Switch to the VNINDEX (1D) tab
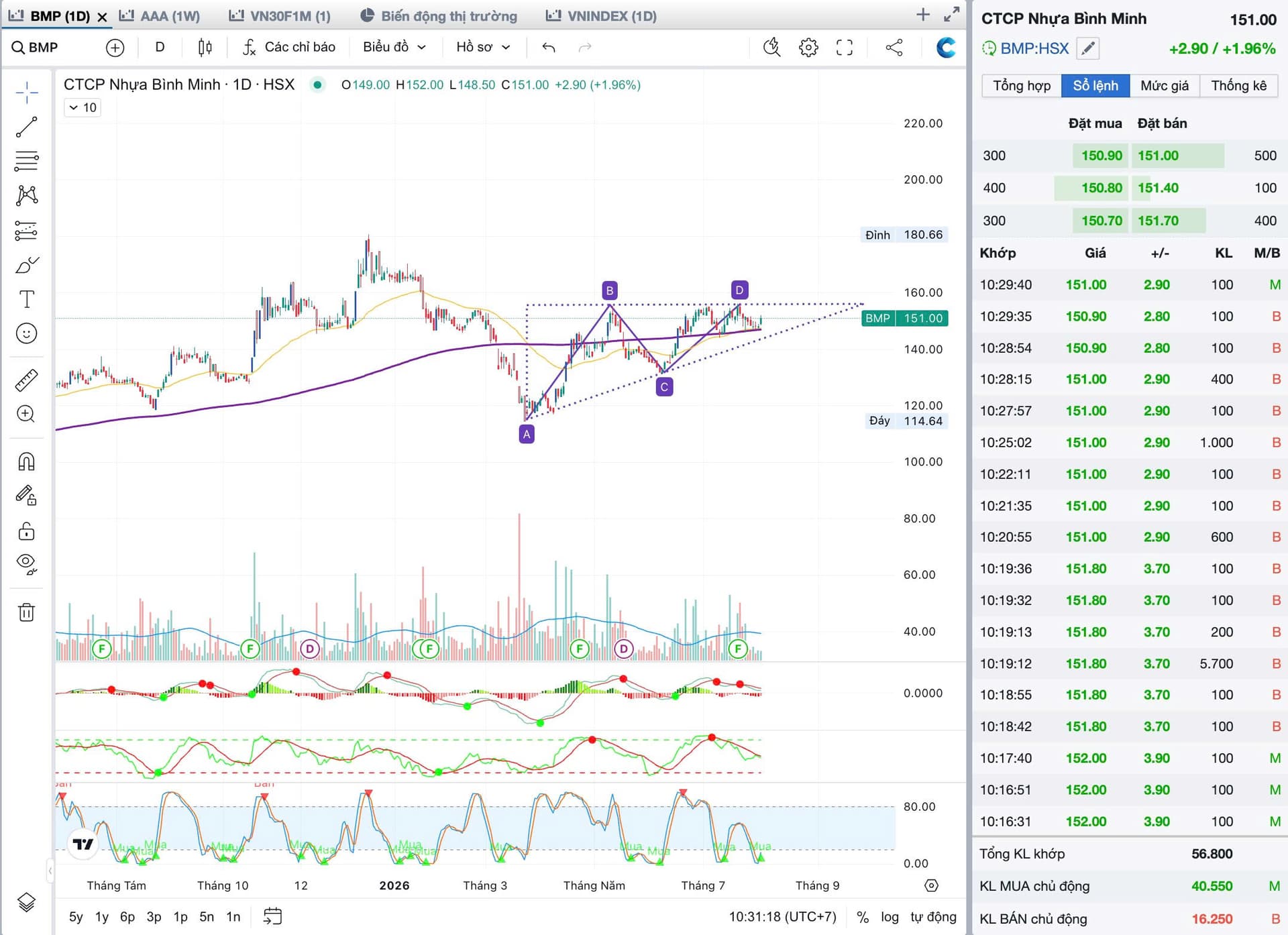 (x=601, y=15)
